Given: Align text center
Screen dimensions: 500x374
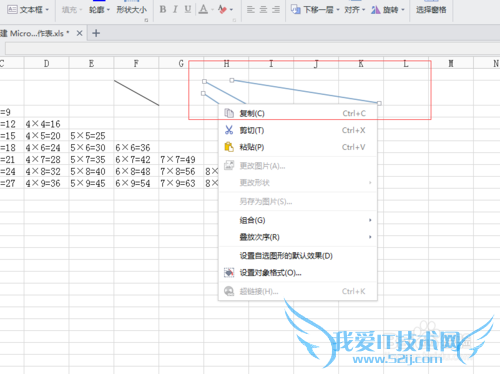Looking at the screenshot, I should [x=263, y=10].
